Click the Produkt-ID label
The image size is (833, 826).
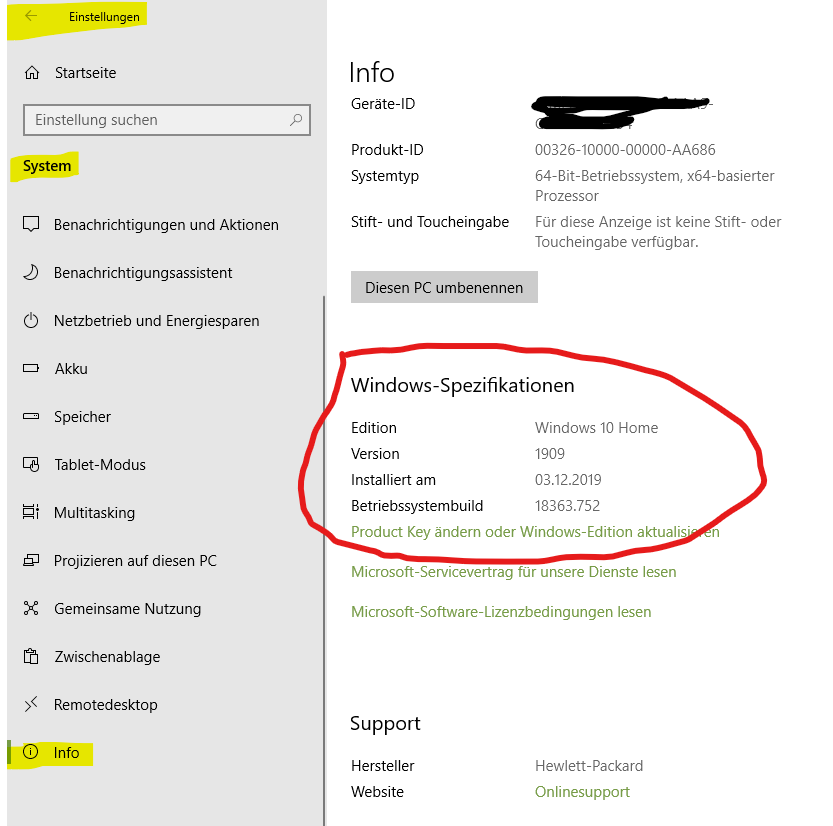coord(387,150)
